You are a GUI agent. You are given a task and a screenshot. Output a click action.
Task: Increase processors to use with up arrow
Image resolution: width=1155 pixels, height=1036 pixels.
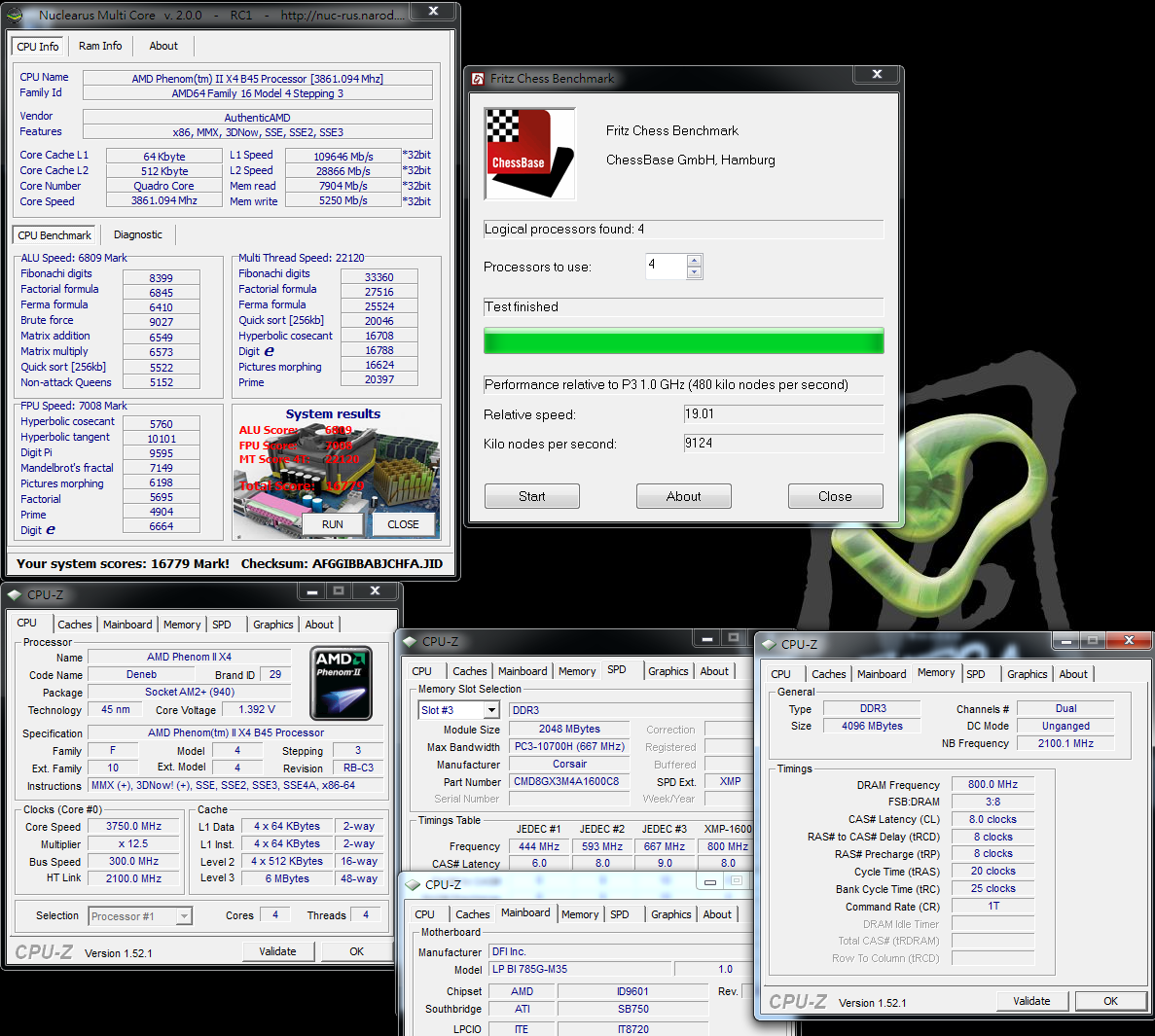694,260
